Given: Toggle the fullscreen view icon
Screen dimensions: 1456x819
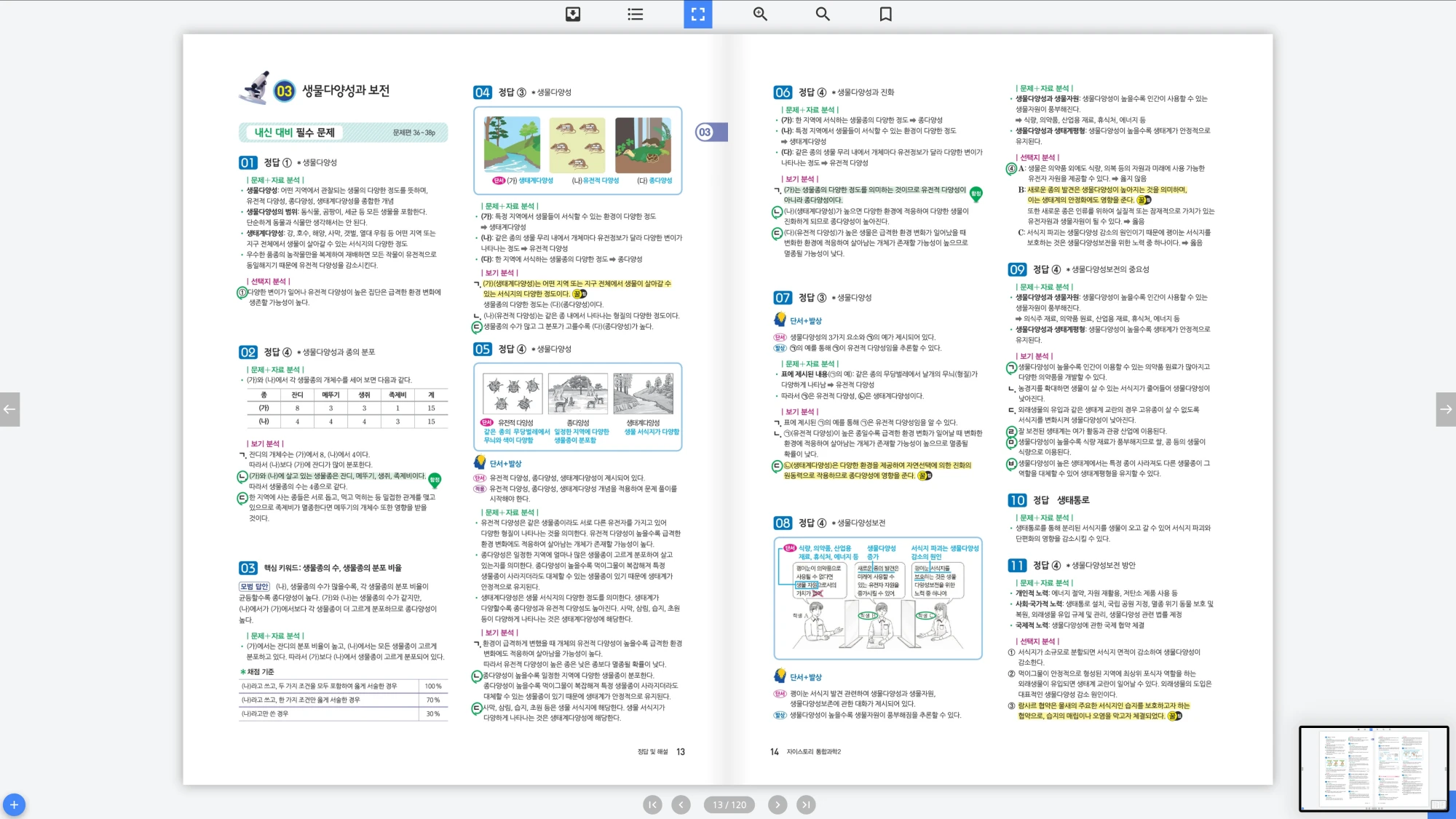Looking at the screenshot, I should (x=697, y=14).
